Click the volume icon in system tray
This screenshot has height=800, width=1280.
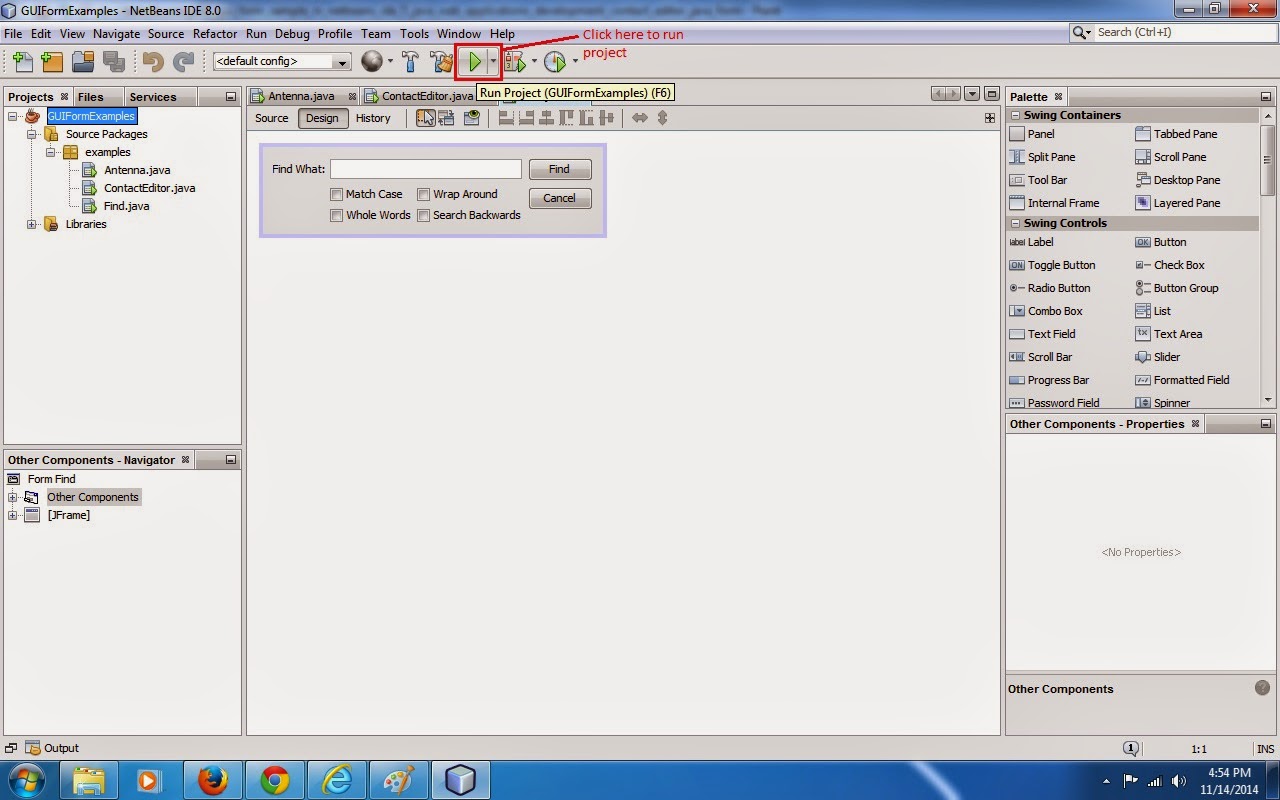click(1178, 780)
